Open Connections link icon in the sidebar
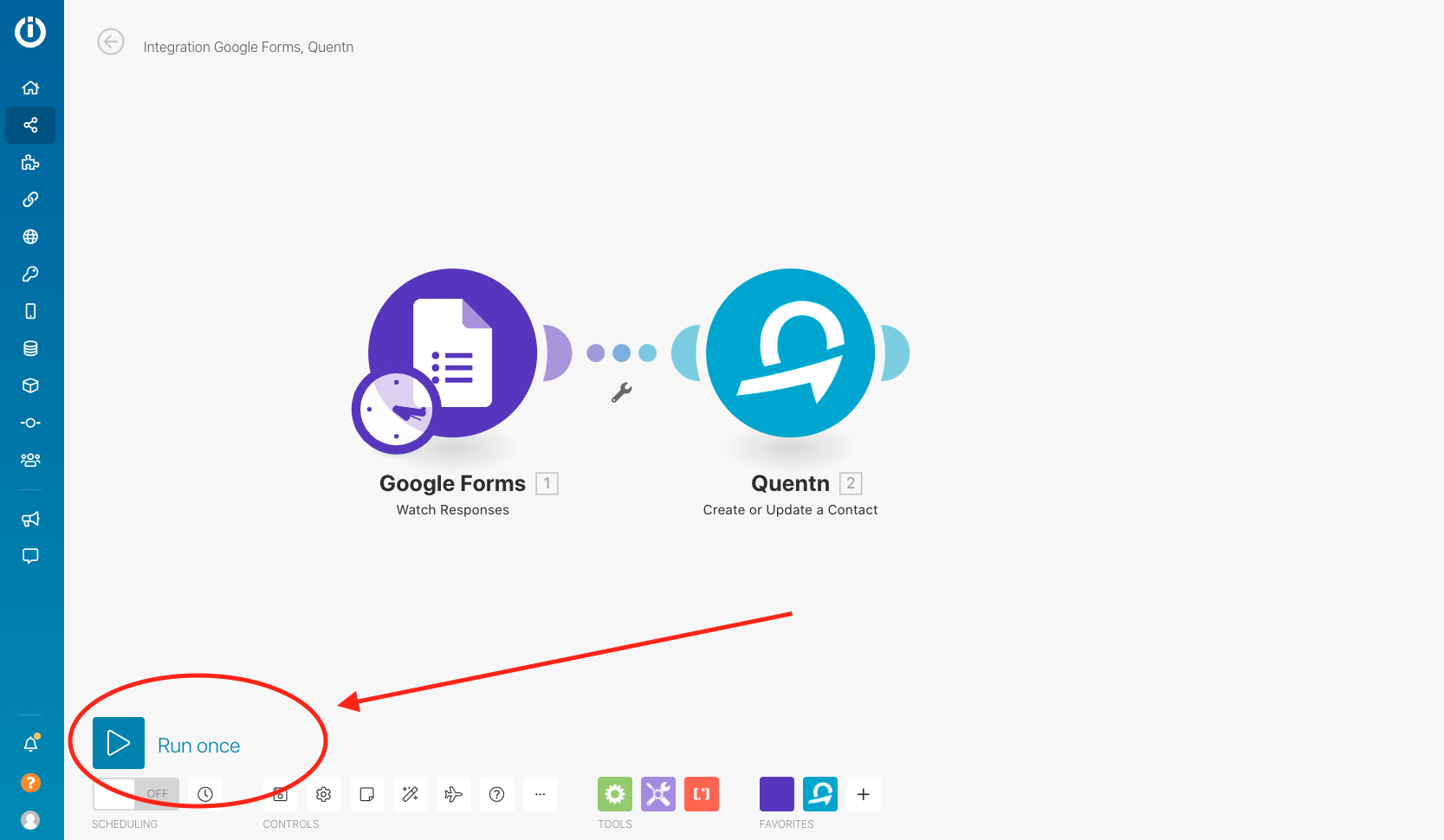1444x840 pixels. click(30, 199)
